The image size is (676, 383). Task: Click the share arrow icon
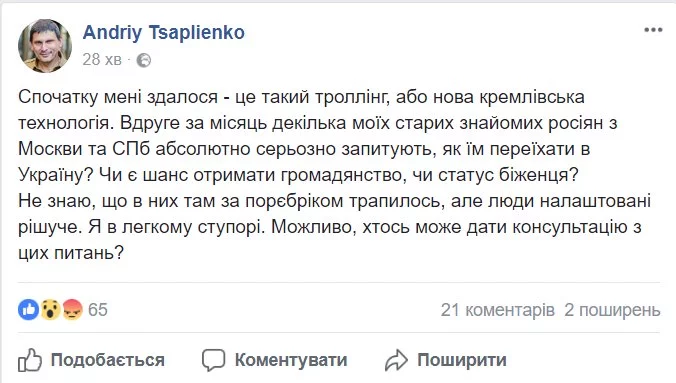[396, 361]
